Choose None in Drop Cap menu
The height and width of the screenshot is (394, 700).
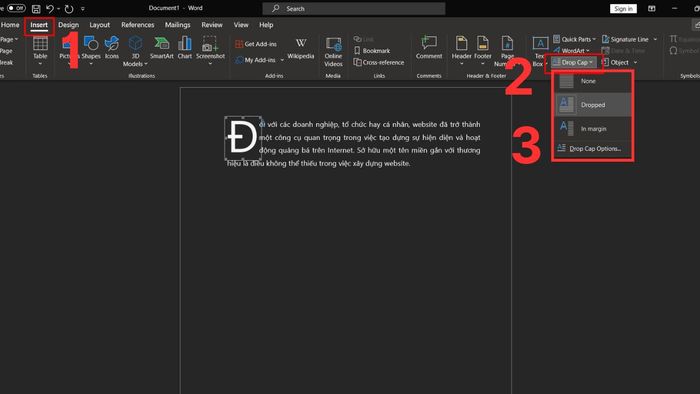point(593,81)
